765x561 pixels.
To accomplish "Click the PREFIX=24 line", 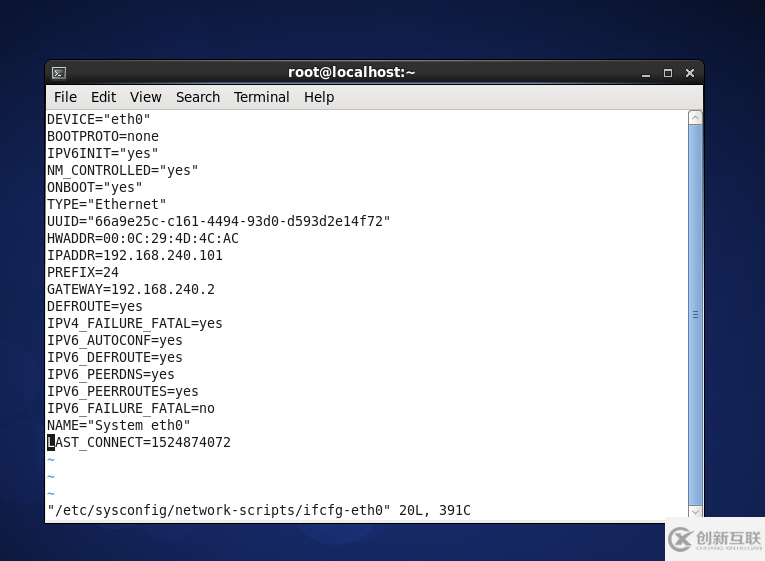I will 83,272.
